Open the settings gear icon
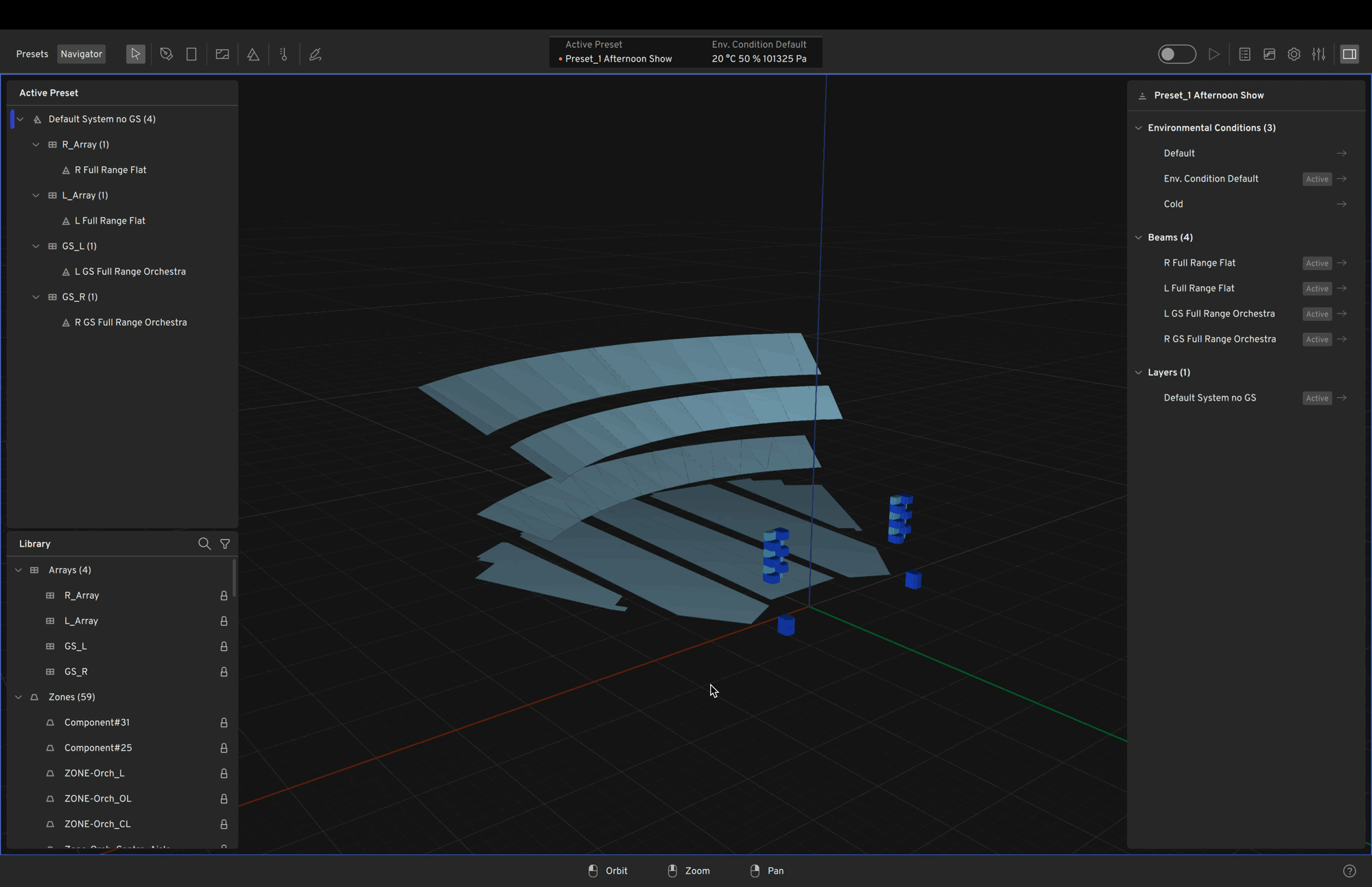The width and height of the screenshot is (1372, 887). coord(1294,54)
